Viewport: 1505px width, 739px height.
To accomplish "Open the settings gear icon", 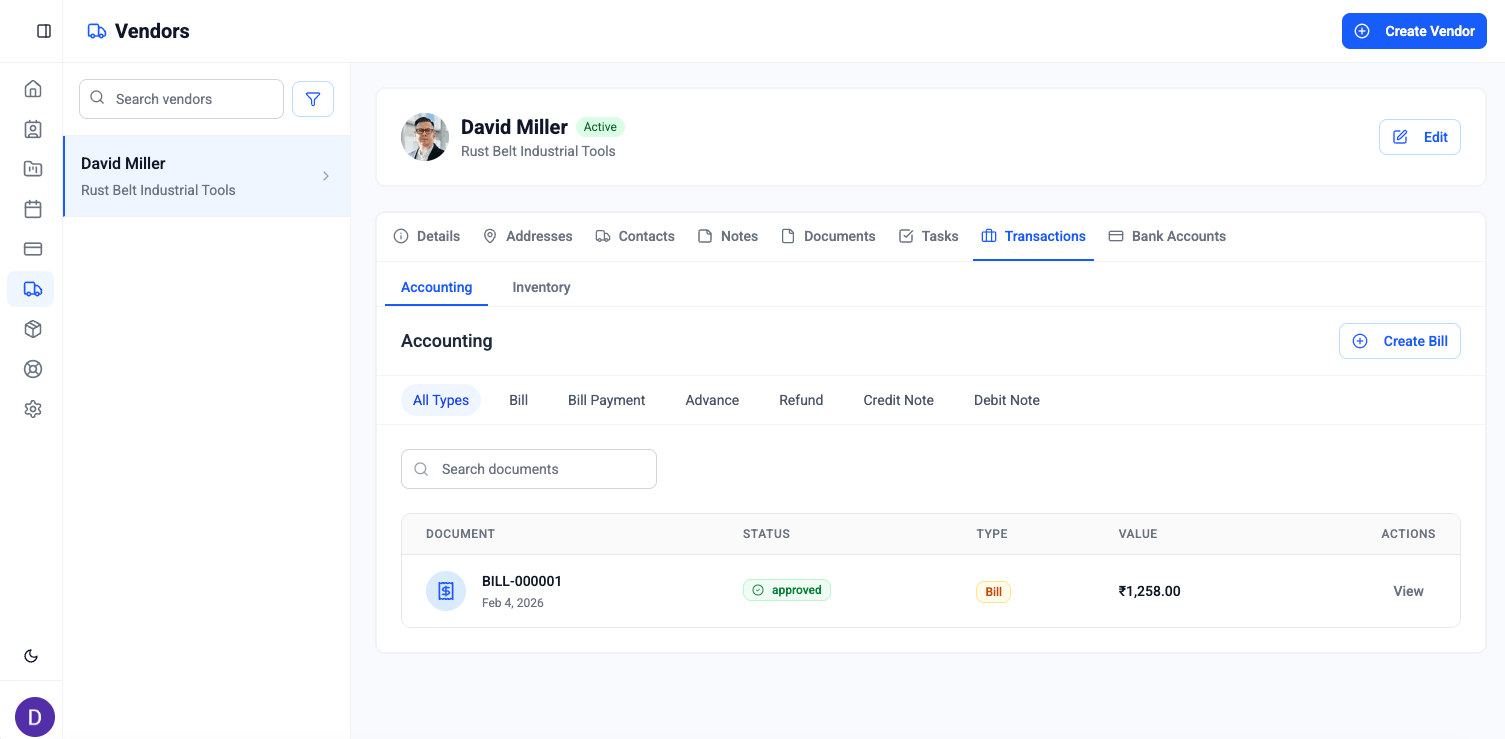I will [33, 409].
